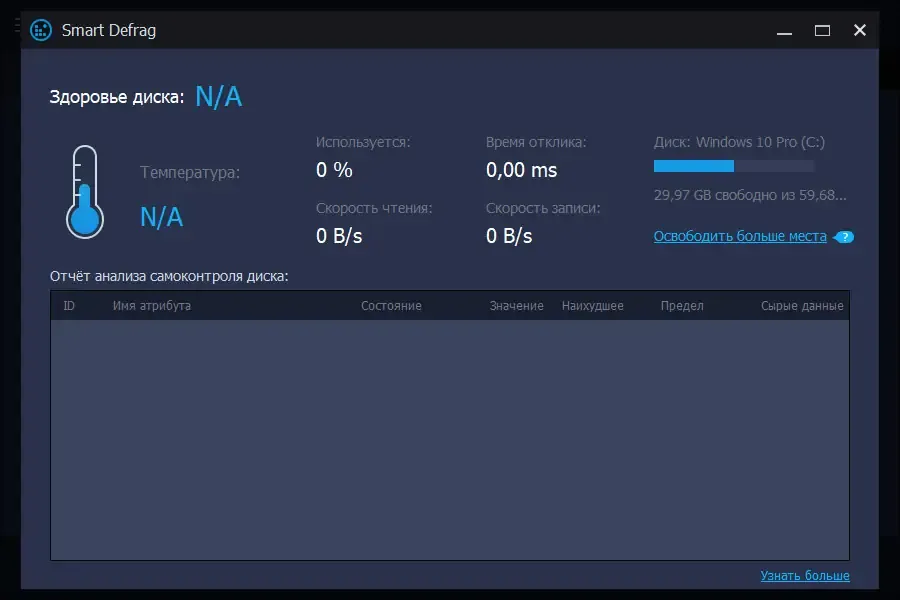The height and width of the screenshot is (600, 900).
Task: Click the 'Smart Defrag' window title
Action: (x=108, y=30)
